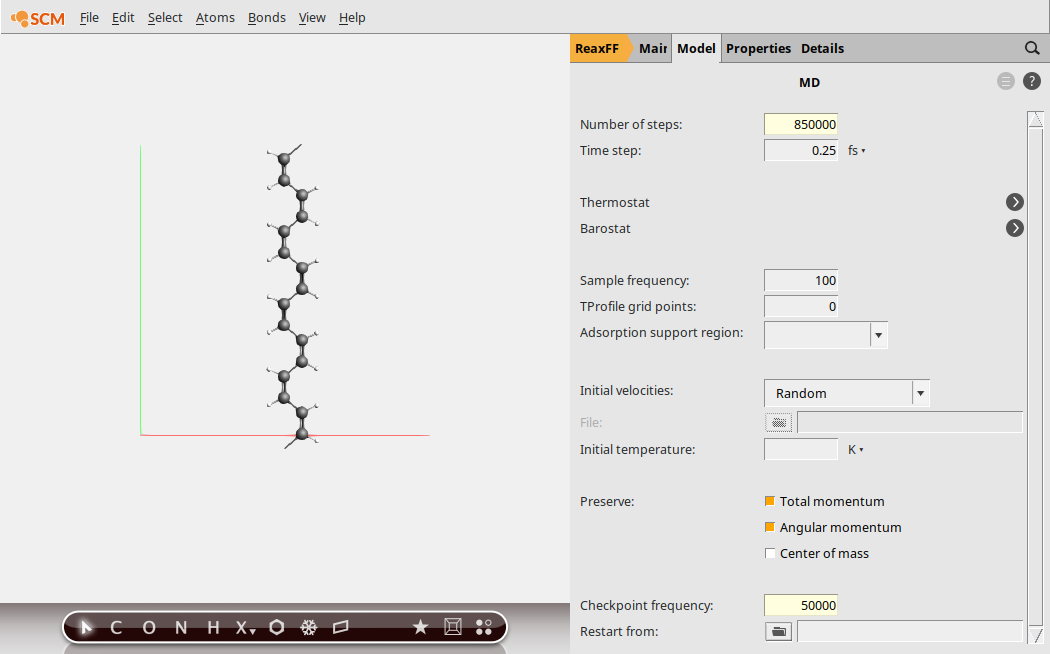Click the top carbon atom in chain
This screenshot has height=654, width=1050.
pos(284,159)
